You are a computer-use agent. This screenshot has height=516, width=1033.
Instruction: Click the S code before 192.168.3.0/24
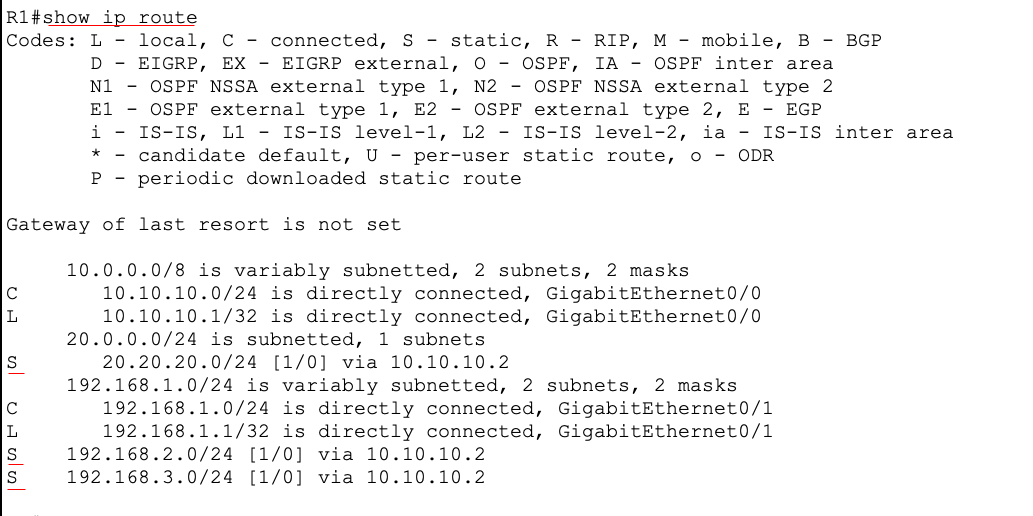[12, 478]
